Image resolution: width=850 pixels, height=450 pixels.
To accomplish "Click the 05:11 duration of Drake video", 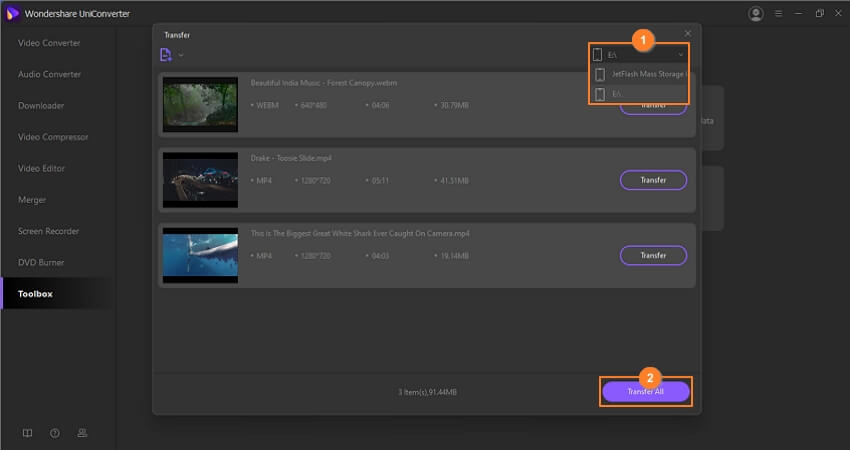I will click(380, 181).
